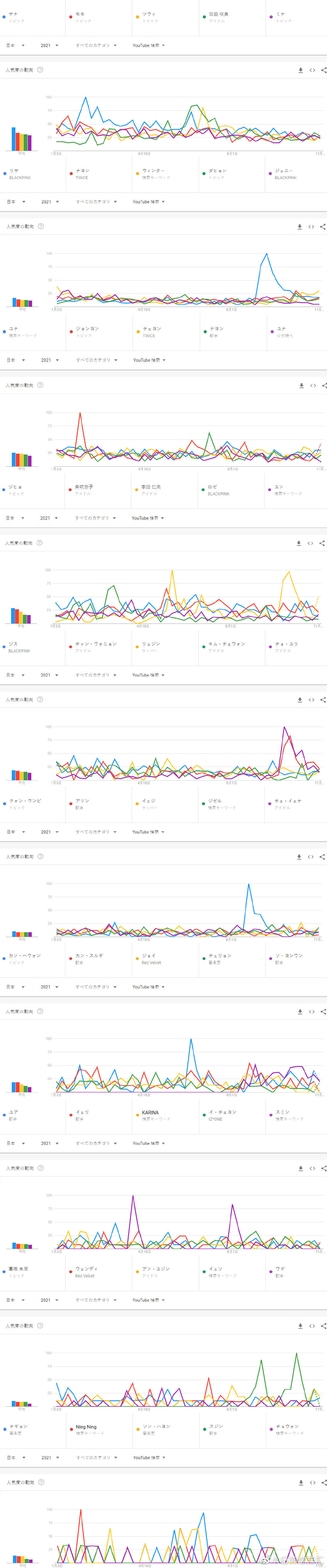Open the 日本 region dropdown under the ジヒョ row
The height and width of the screenshot is (1568, 327).
15,518
